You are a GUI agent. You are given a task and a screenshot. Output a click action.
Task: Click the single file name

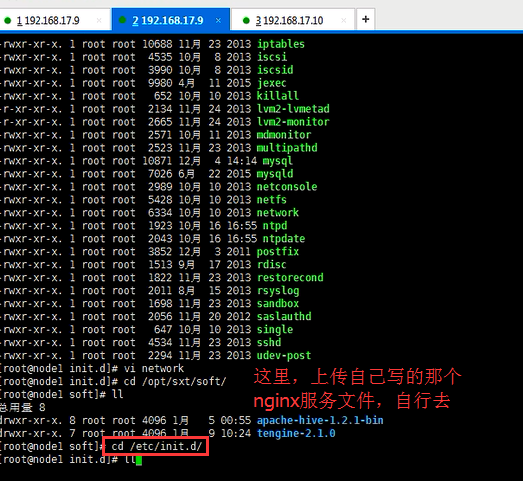275,330
